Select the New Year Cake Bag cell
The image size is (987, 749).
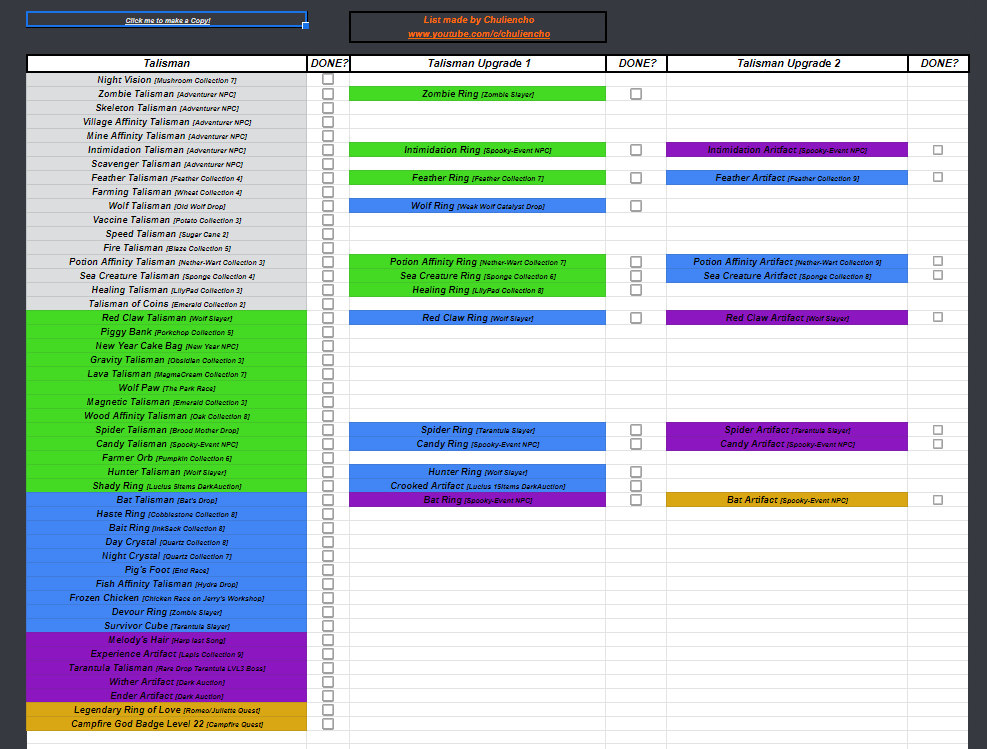pyautogui.click(x=167, y=346)
